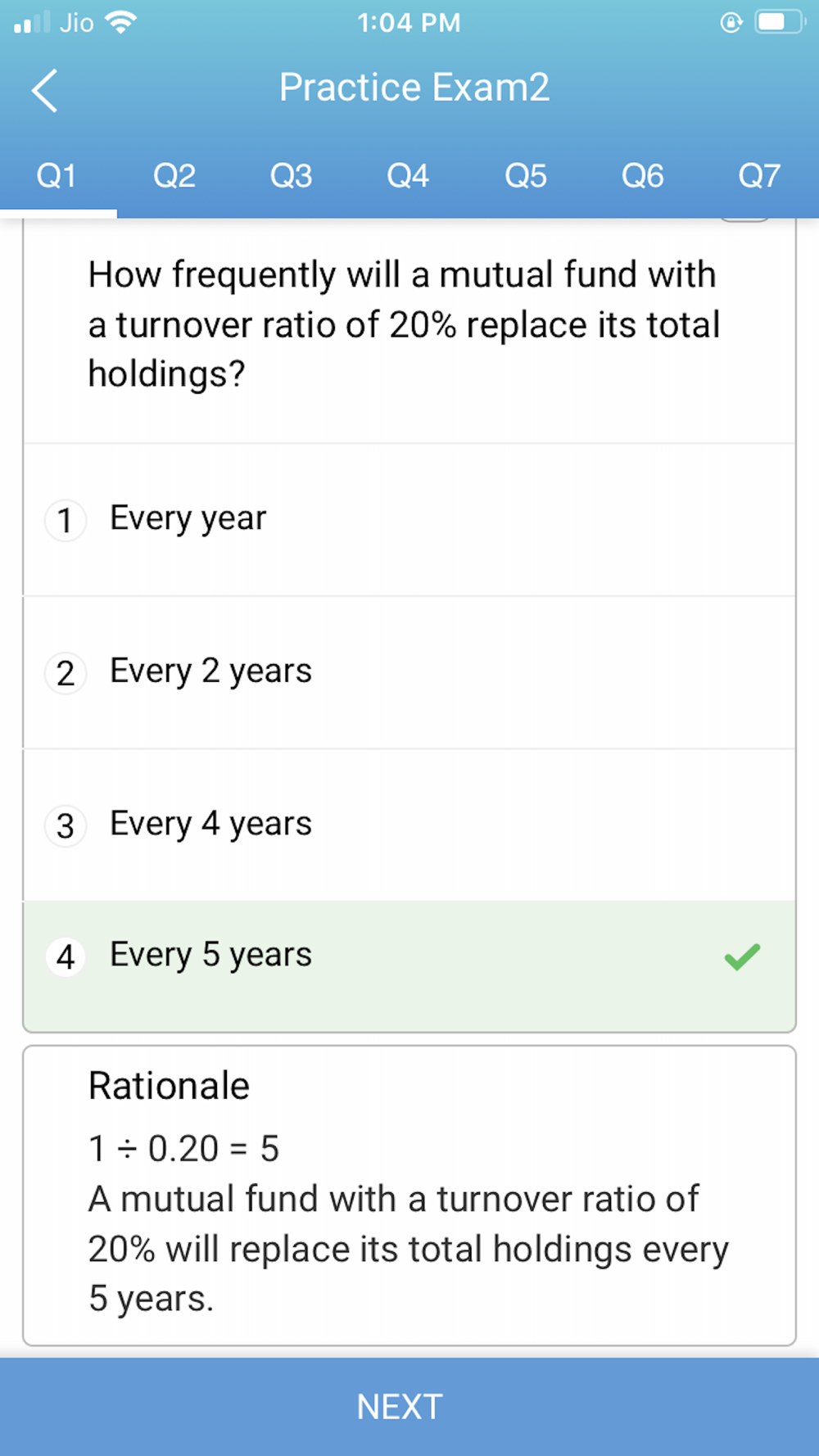Go to the Q5 tab
The width and height of the screenshot is (819, 1456).
(x=525, y=176)
